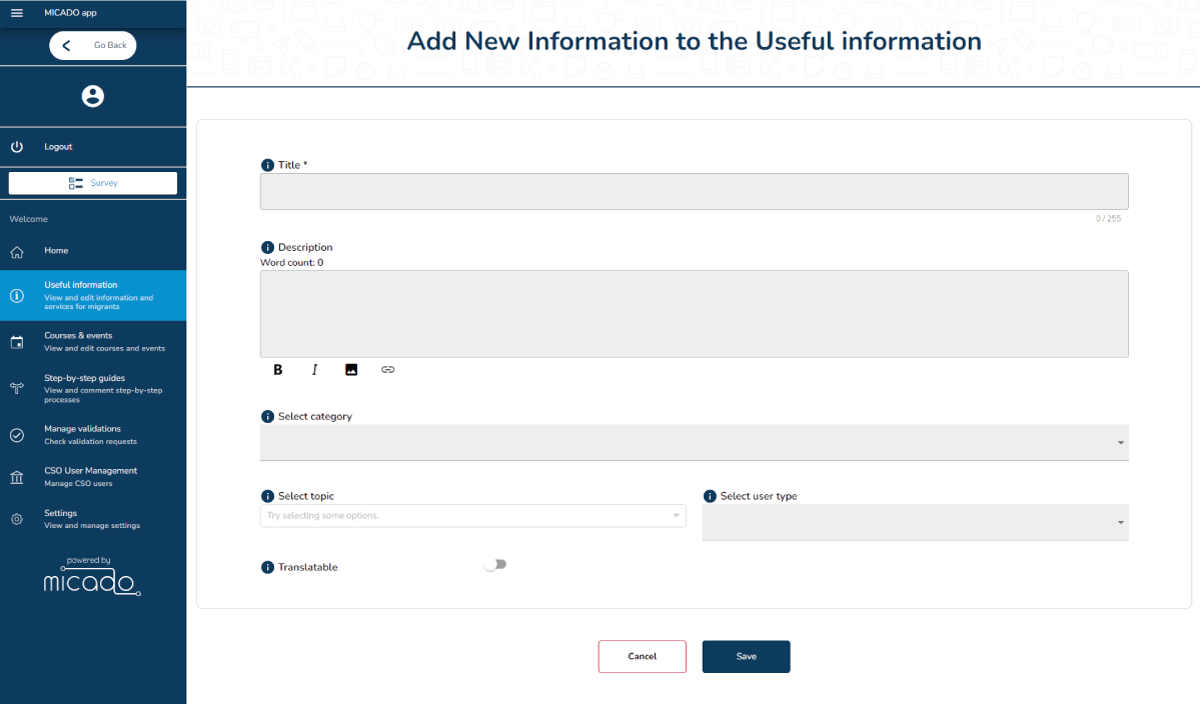Click the 'Welcome' sidebar text
1200x704 pixels.
pyautogui.click(x=29, y=219)
